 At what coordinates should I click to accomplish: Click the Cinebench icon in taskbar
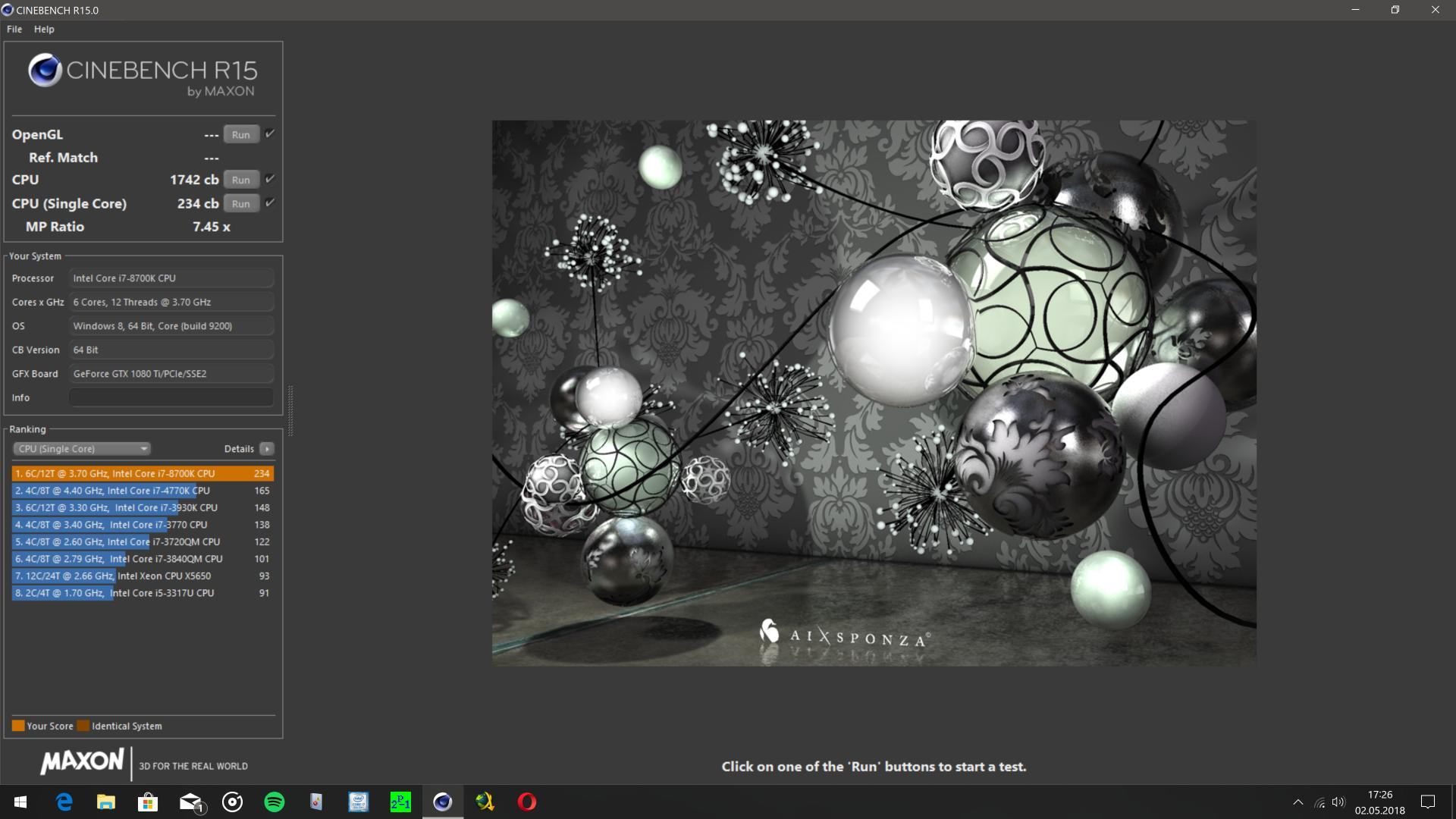pyautogui.click(x=443, y=802)
